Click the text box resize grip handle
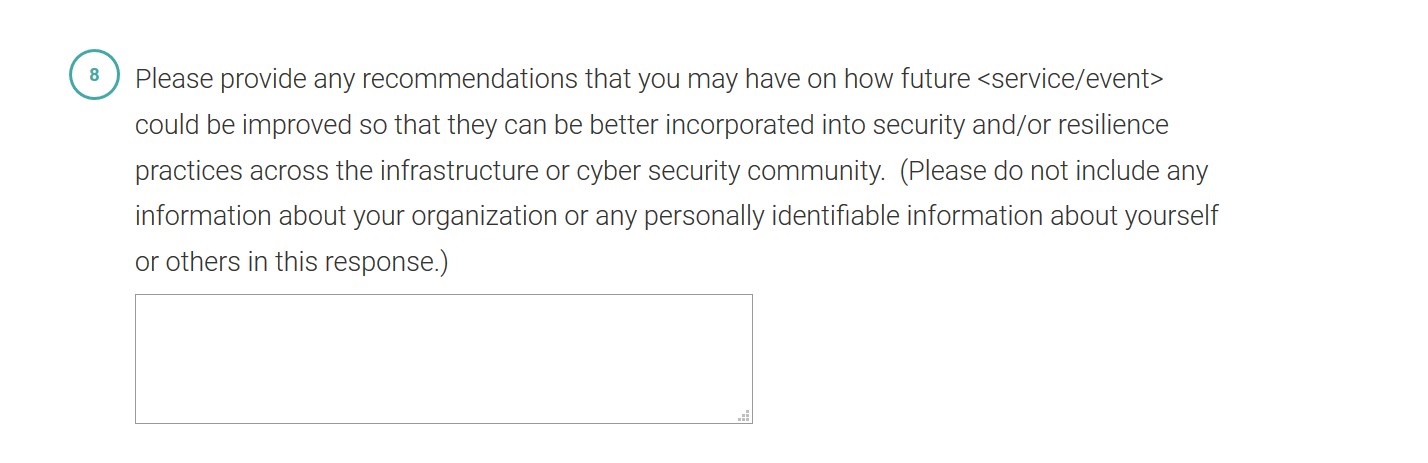This screenshot has height=463, width=1428. (x=744, y=415)
